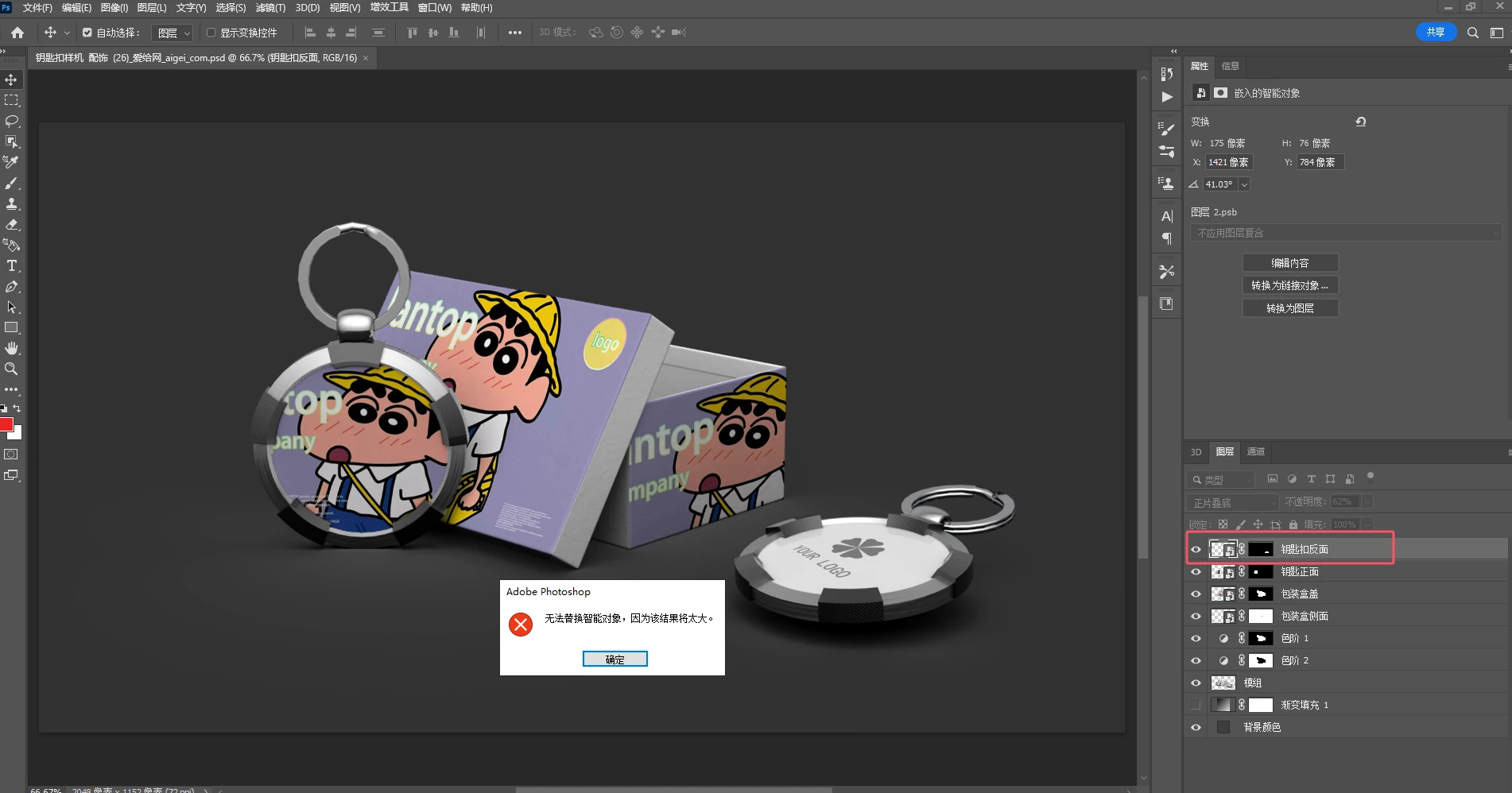Open the Character panel icon
Image resolution: width=1512 pixels, height=793 pixels.
click(1166, 216)
